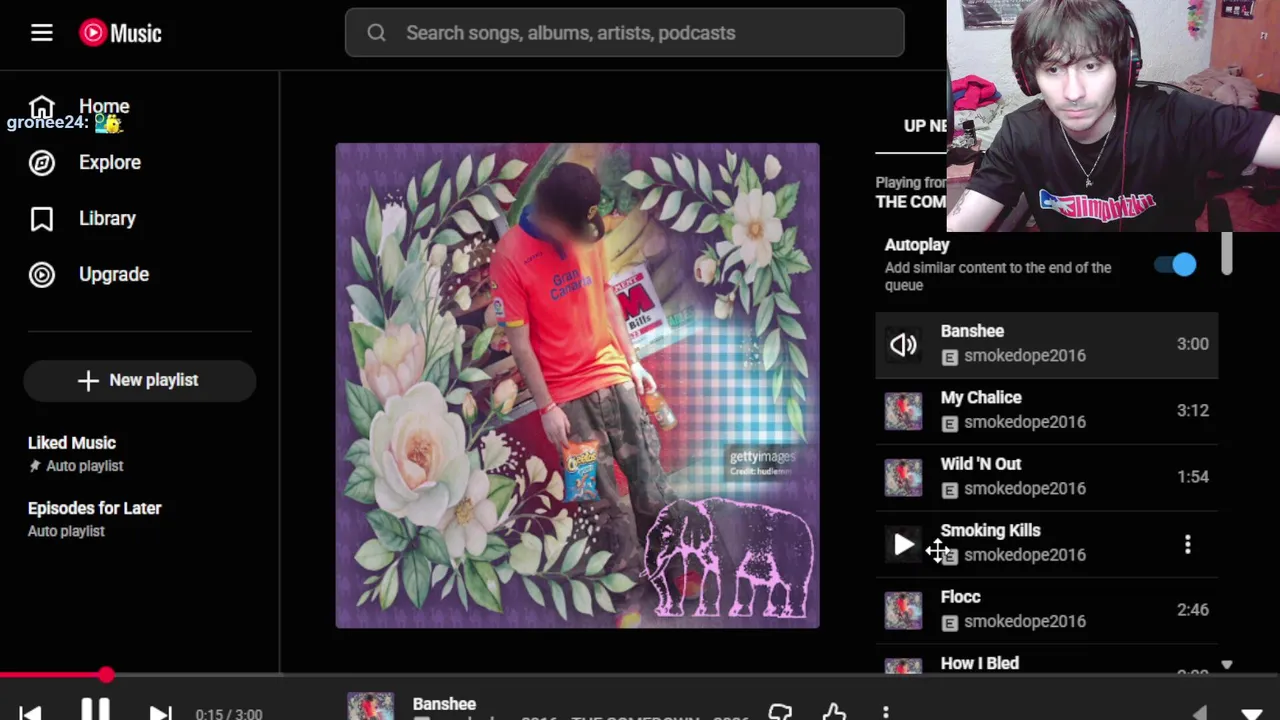Open Library in sidebar
Viewport: 1280px width, 720px height.
click(107, 218)
